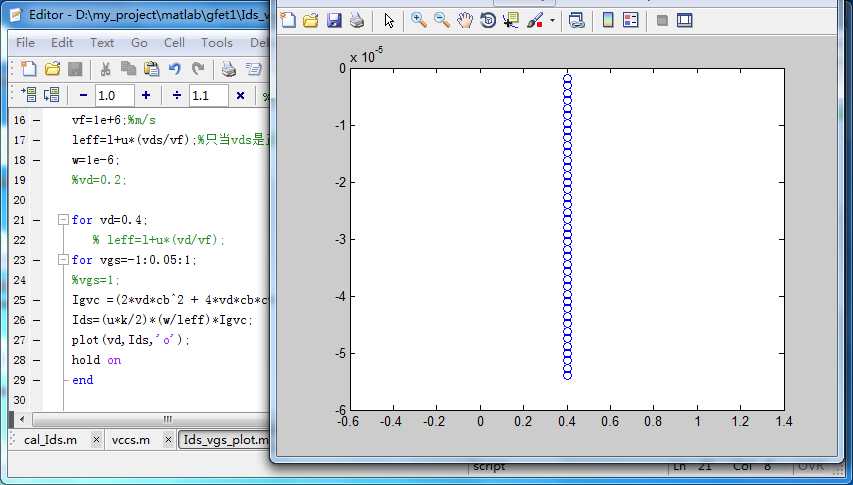Save the figure with the floppy icon
Image resolution: width=853 pixels, height=485 pixels.
tap(334, 20)
